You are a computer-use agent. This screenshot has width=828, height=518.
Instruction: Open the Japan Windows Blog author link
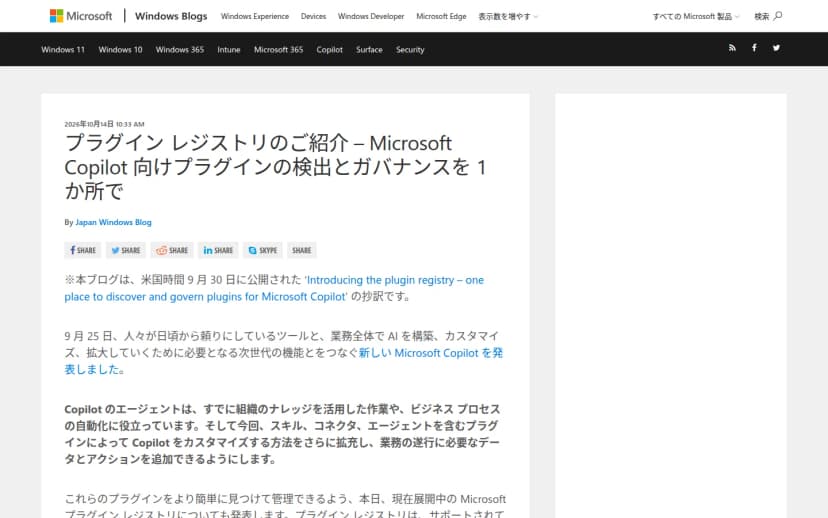pyautogui.click(x=113, y=222)
